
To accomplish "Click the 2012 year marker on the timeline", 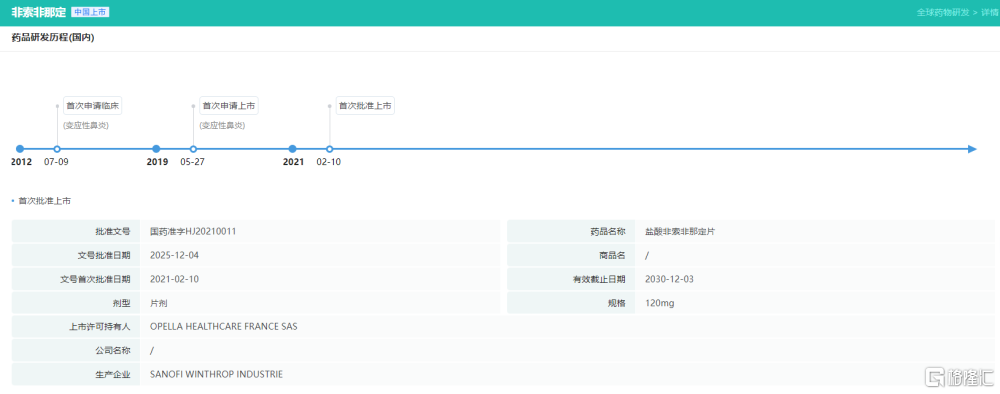I will (x=20, y=149).
